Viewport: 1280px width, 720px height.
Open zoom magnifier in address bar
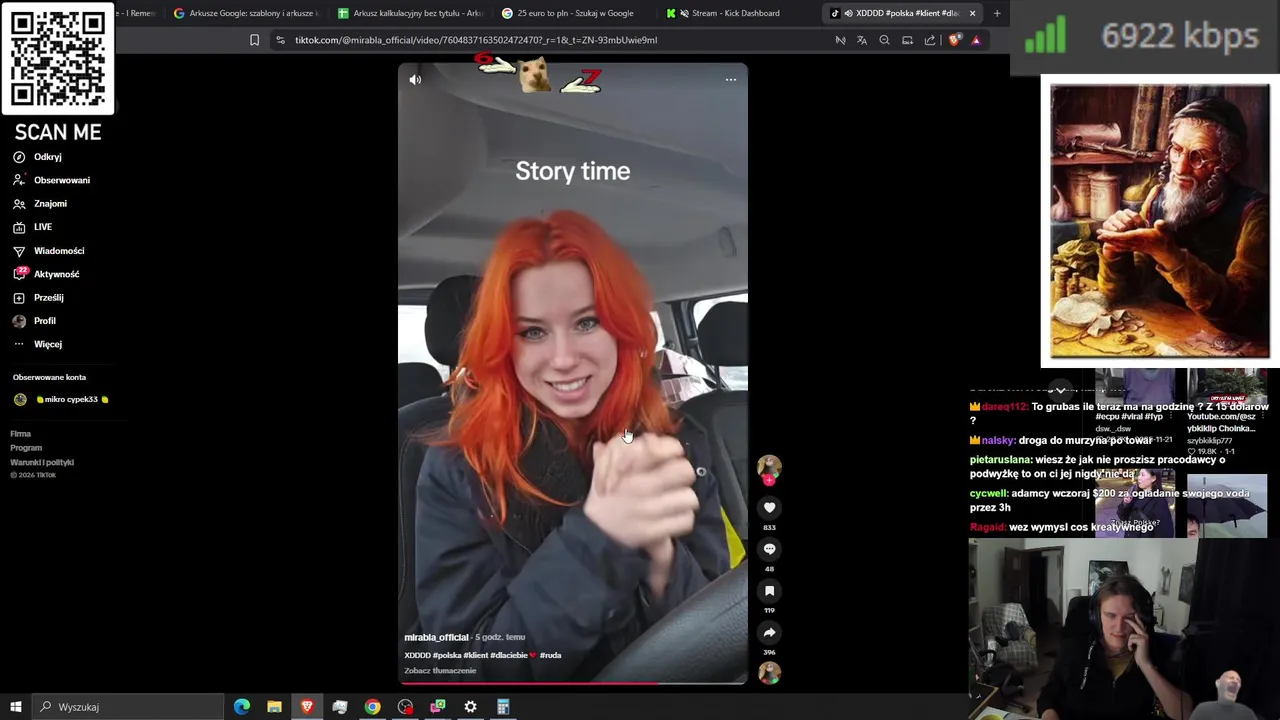point(884,40)
